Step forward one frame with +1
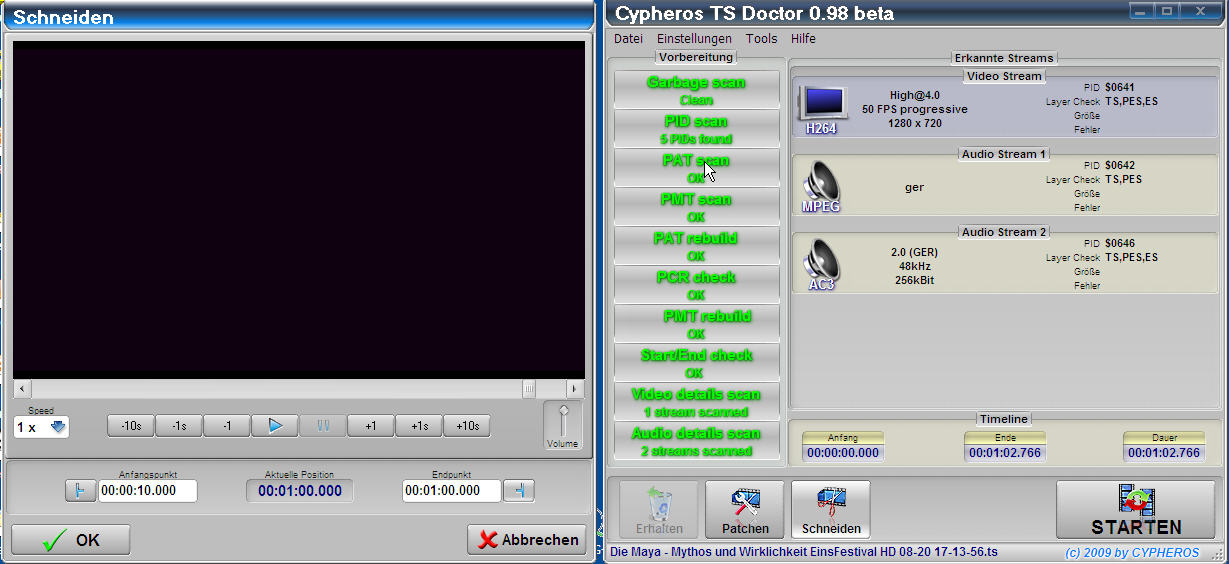This screenshot has height=564, width=1229. (x=371, y=426)
